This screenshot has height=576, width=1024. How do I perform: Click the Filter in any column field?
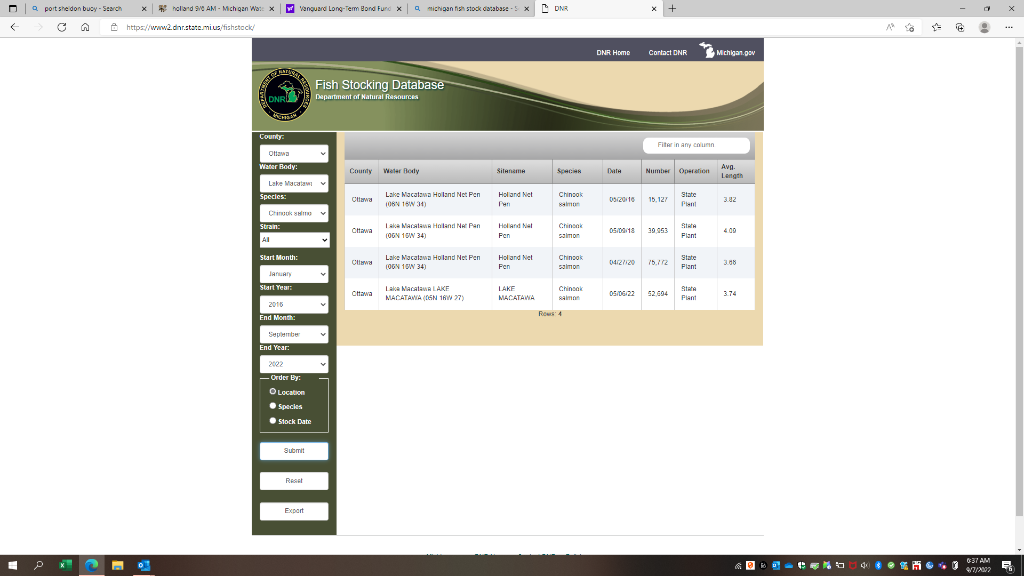[x=696, y=145]
